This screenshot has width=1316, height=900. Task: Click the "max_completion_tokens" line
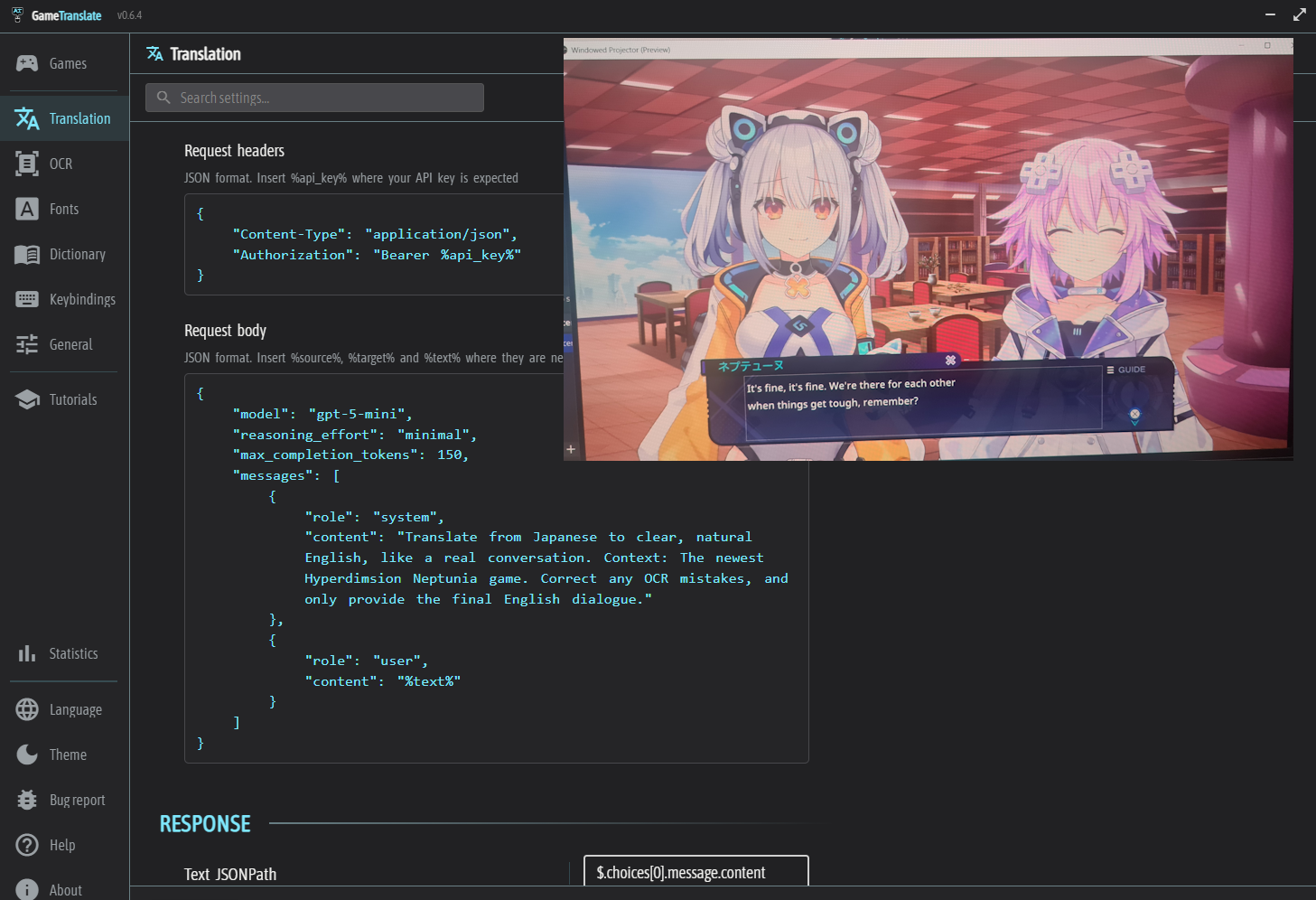(x=350, y=455)
